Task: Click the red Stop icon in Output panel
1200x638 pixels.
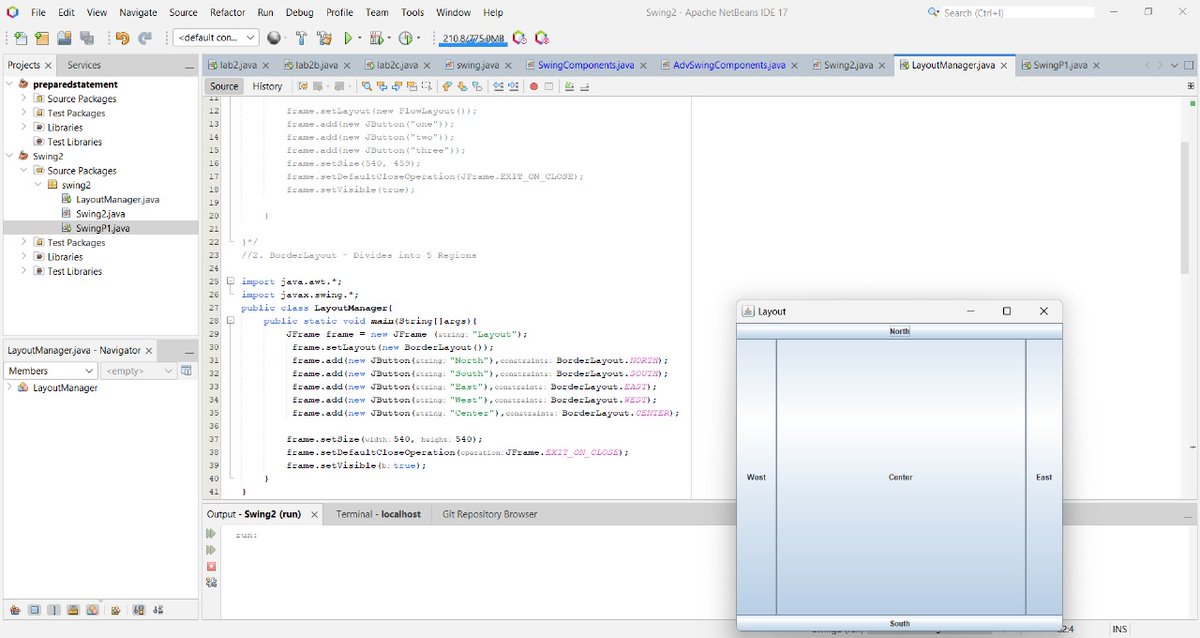Action: [x=211, y=566]
